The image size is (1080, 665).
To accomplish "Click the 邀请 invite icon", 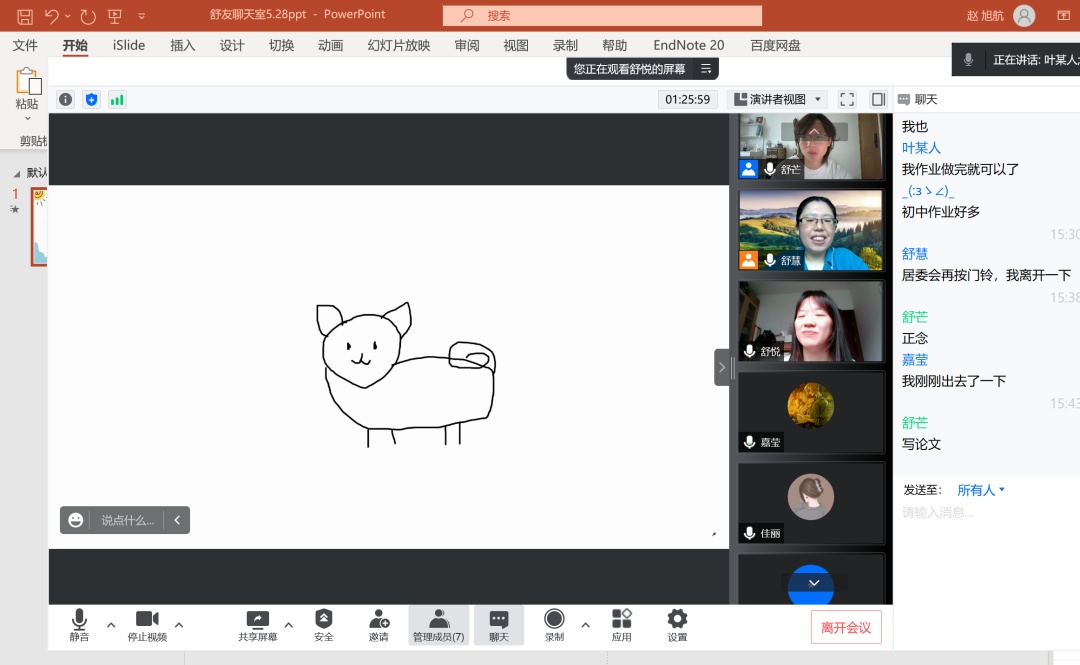I will click(x=379, y=624).
